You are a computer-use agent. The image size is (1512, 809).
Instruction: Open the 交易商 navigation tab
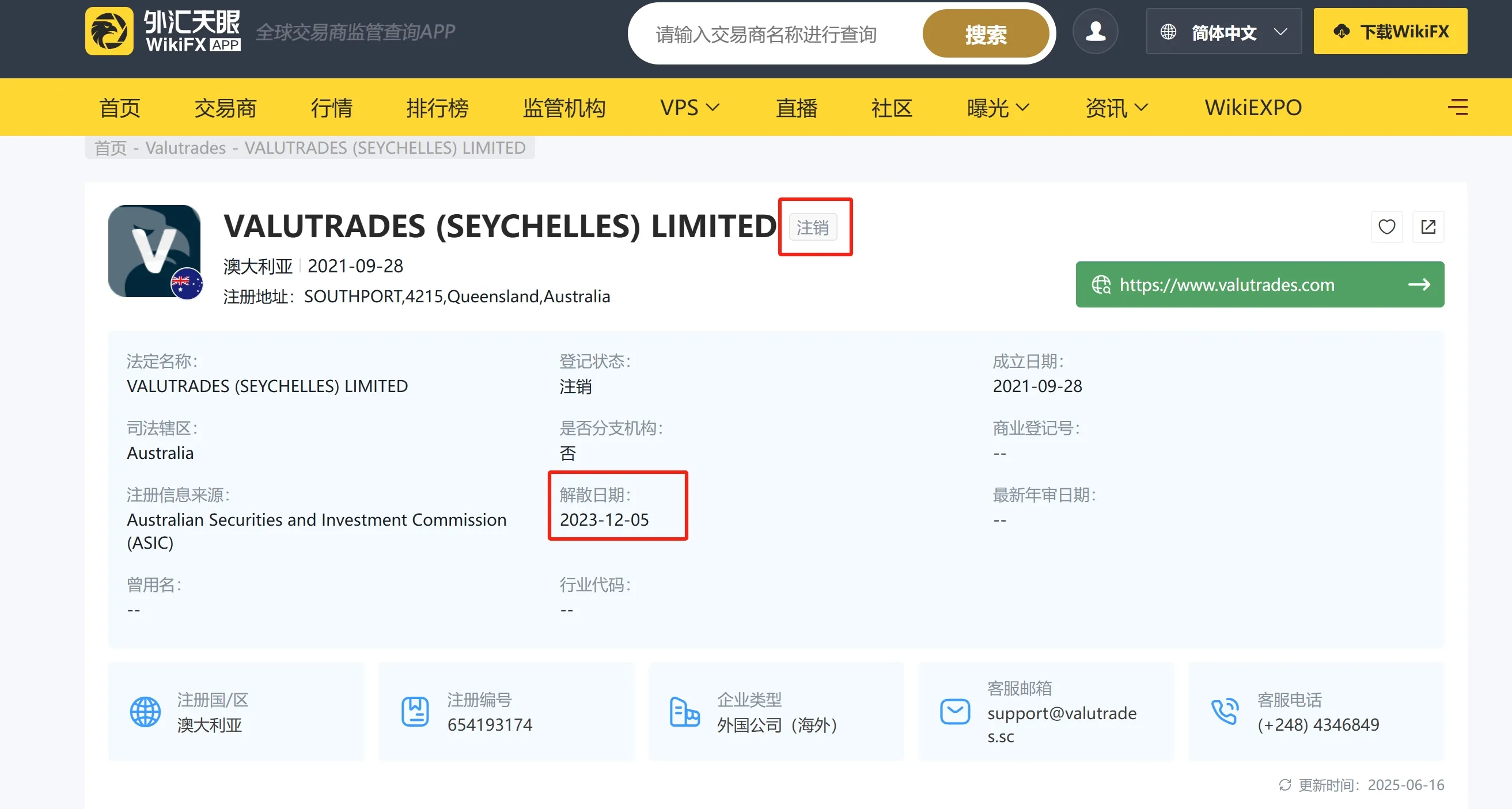tap(225, 108)
